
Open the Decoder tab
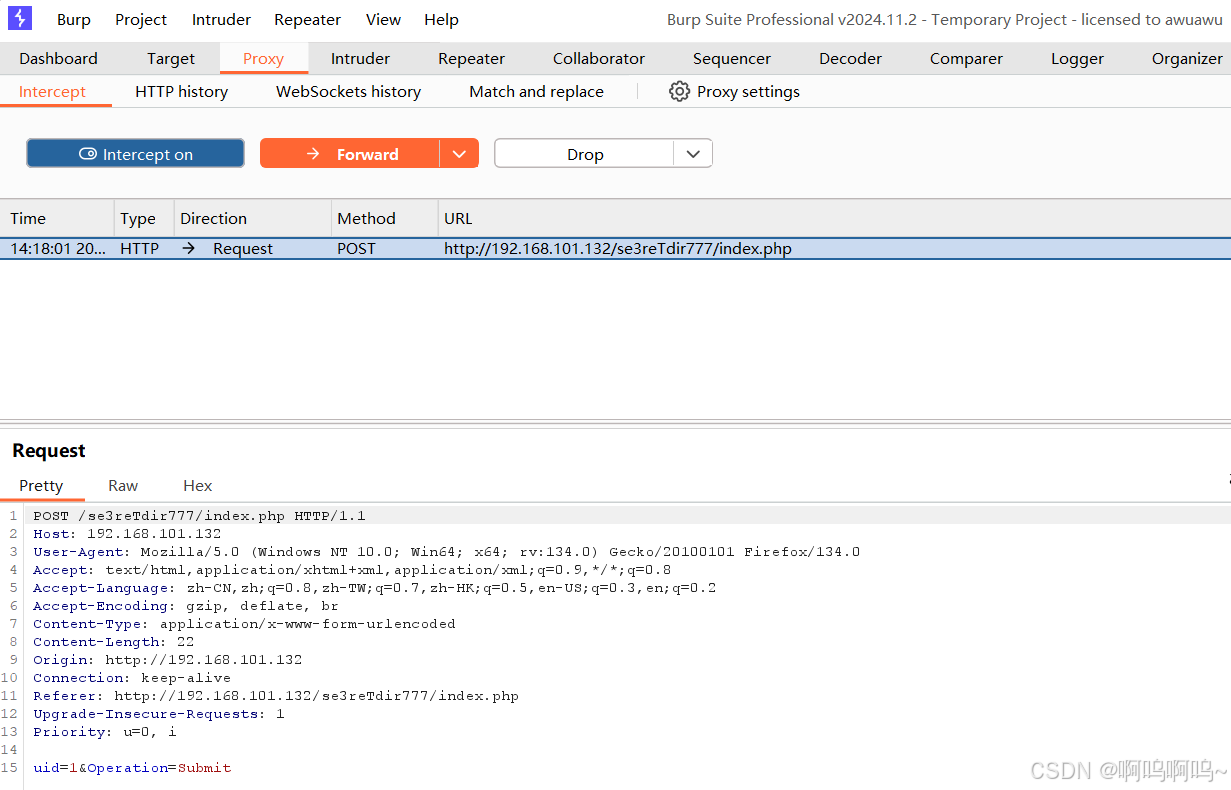[850, 59]
